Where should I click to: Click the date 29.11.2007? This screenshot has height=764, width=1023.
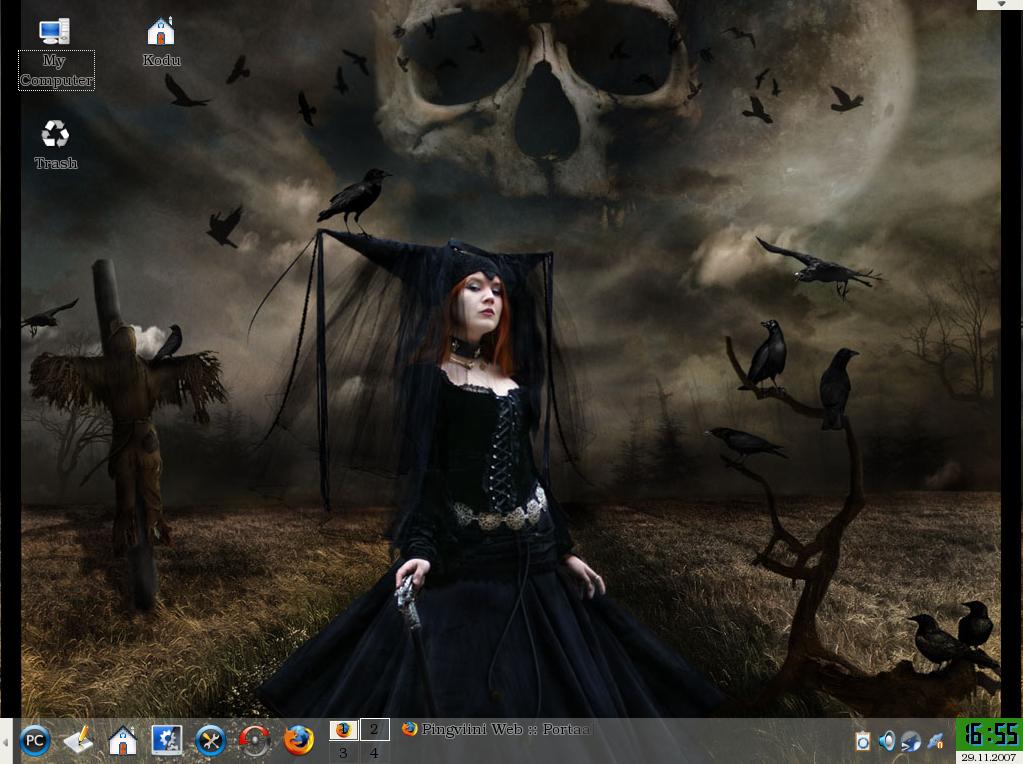tap(989, 757)
